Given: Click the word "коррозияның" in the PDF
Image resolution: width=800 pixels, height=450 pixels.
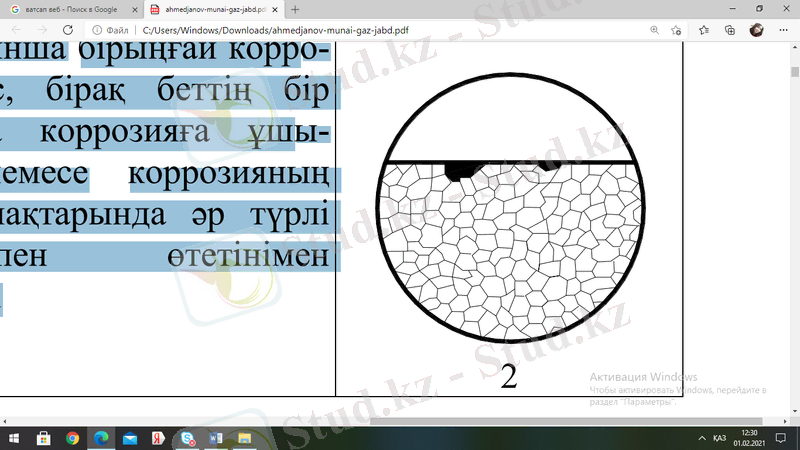Looking at the screenshot, I should click(229, 174).
